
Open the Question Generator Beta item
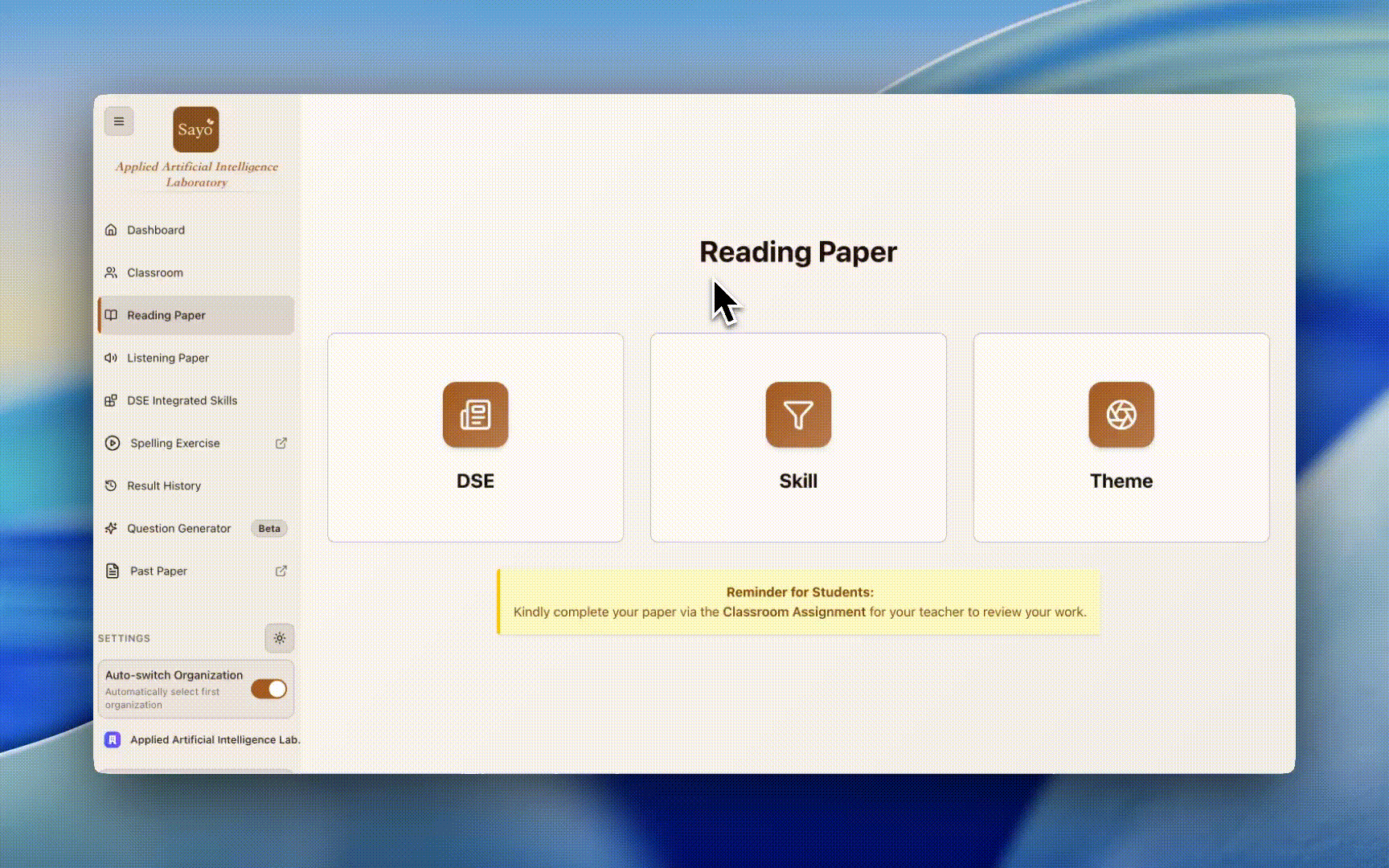[179, 528]
